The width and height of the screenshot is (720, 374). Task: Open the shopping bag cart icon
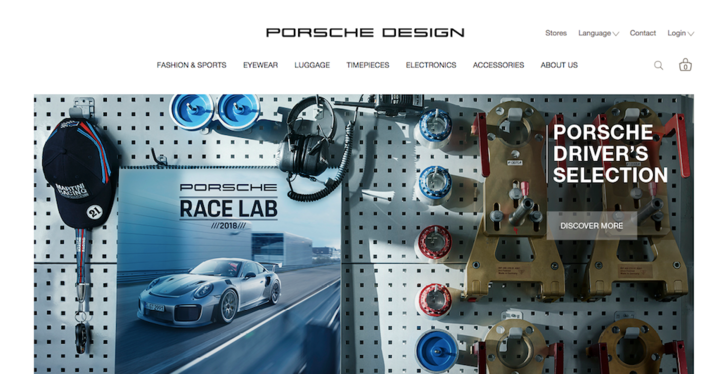click(x=685, y=65)
